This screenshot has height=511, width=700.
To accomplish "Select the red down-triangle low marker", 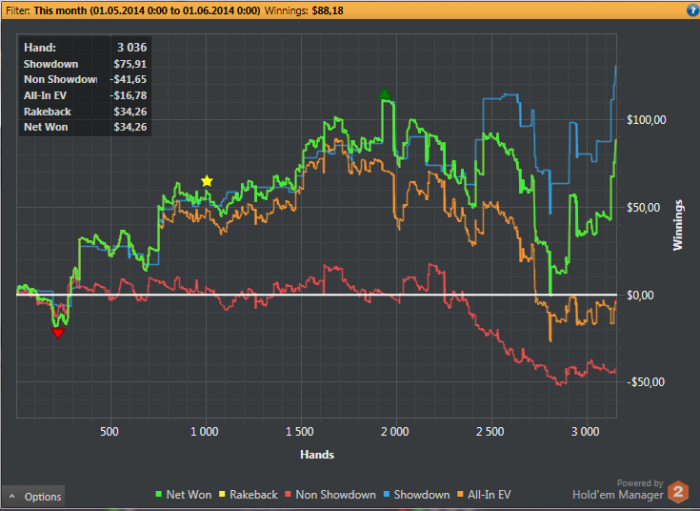I will [x=58, y=333].
